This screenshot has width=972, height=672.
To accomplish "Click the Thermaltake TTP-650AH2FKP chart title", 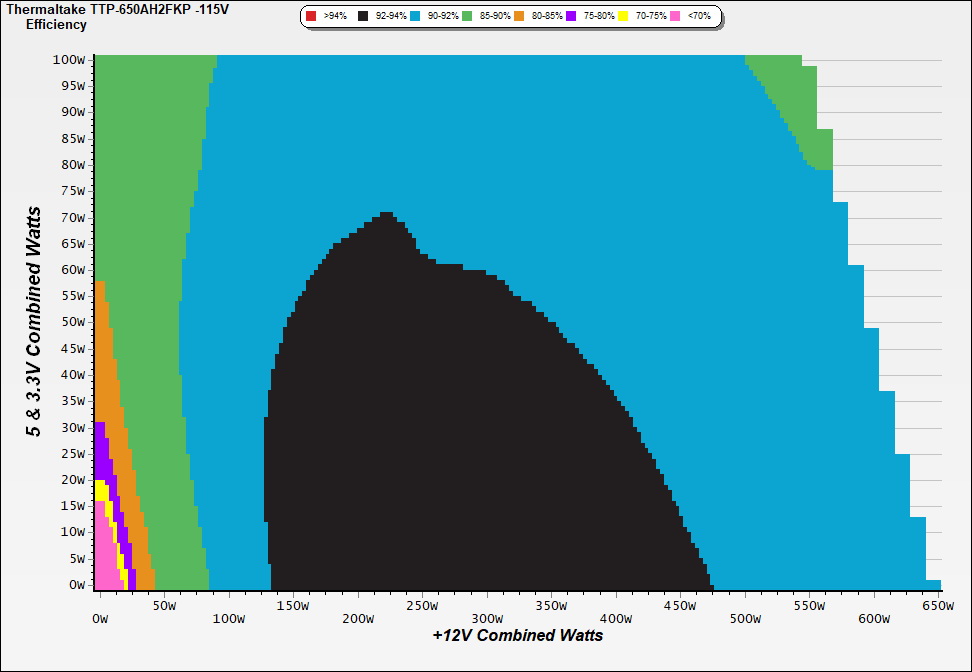I will [x=110, y=9].
